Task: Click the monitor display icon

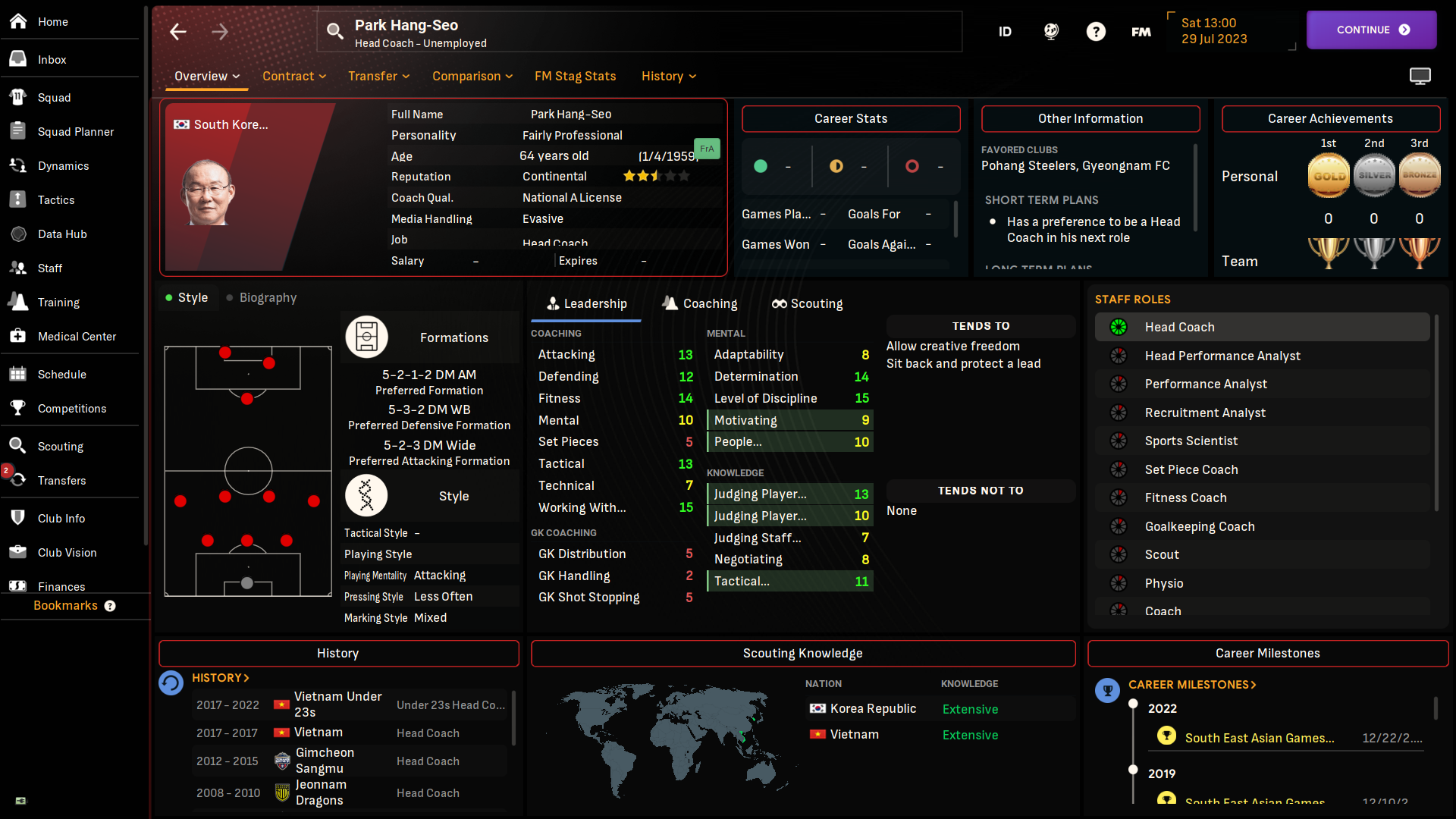Action: pos(1420,76)
